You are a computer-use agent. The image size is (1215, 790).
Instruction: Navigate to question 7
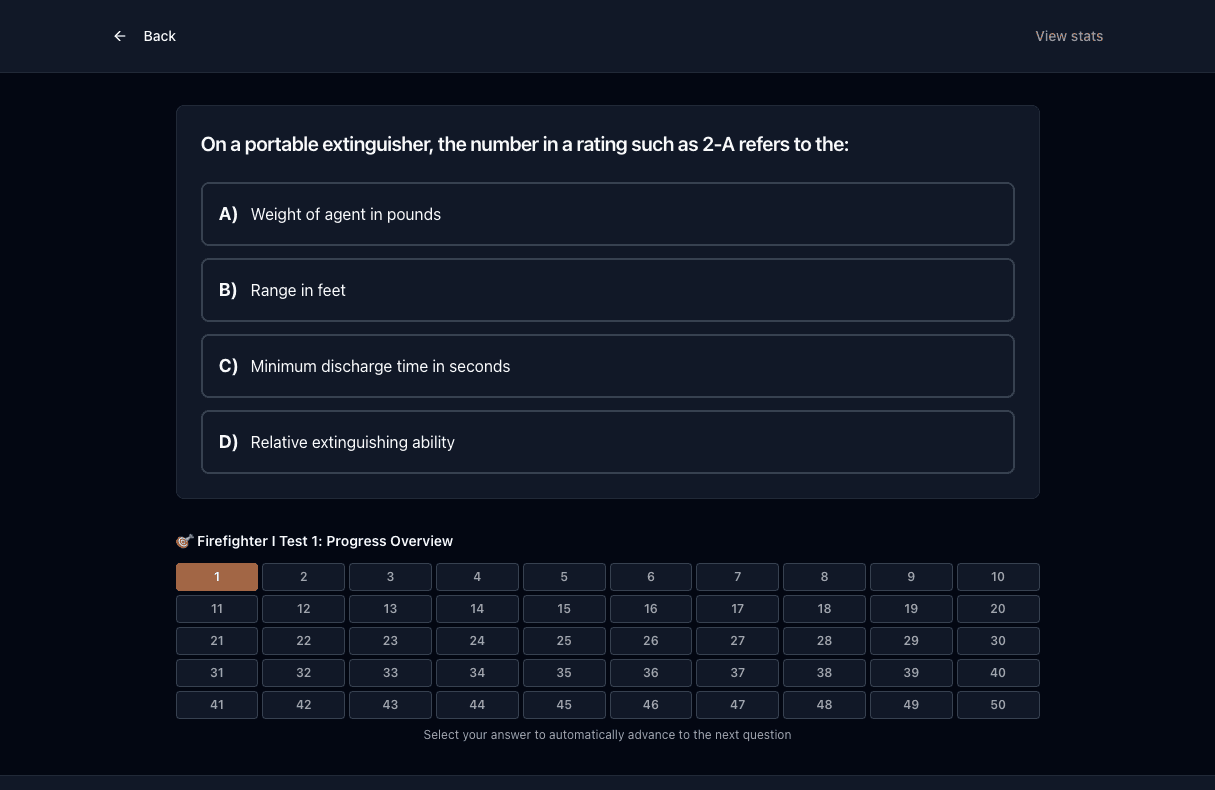point(738,577)
